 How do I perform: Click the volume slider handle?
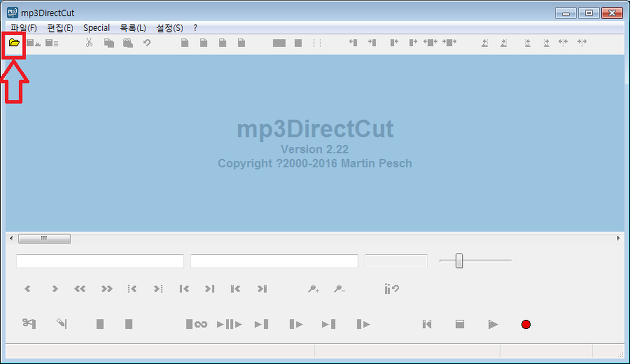[459, 260]
